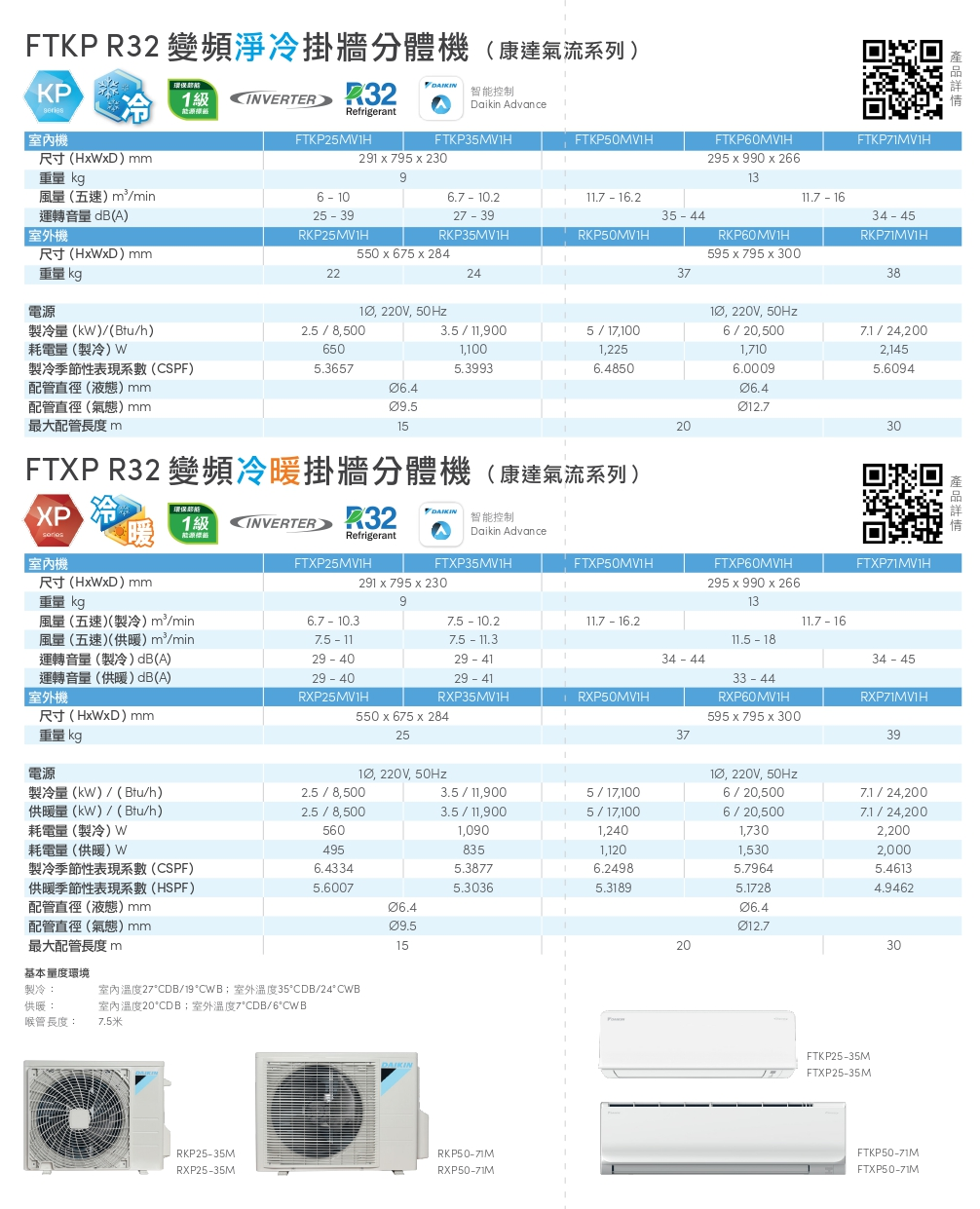
Task: Click the INVERTER logo in the FTXP section
Action: coord(281,522)
